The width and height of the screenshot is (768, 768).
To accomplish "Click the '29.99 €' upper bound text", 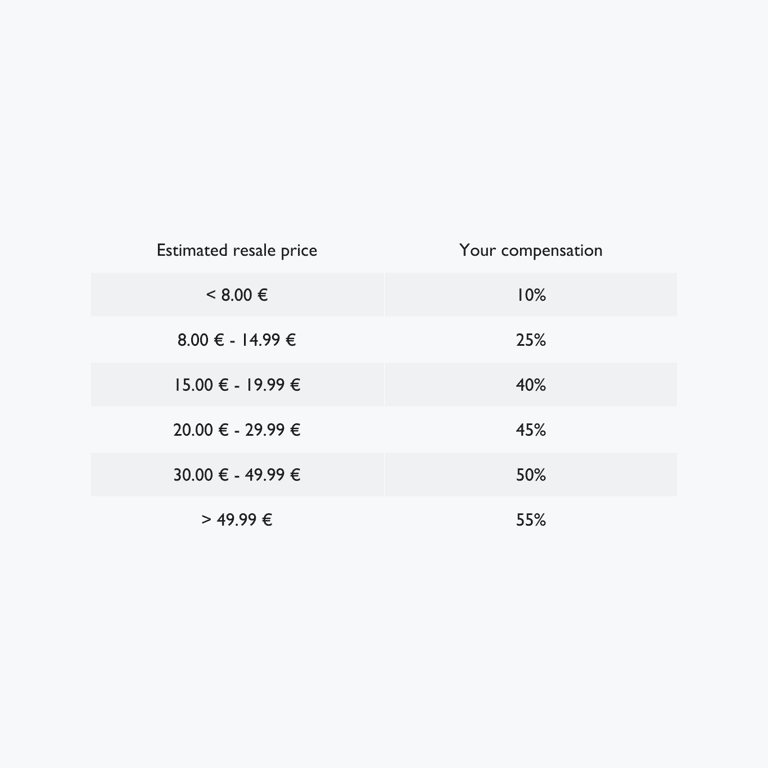I will click(x=272, y=430).
